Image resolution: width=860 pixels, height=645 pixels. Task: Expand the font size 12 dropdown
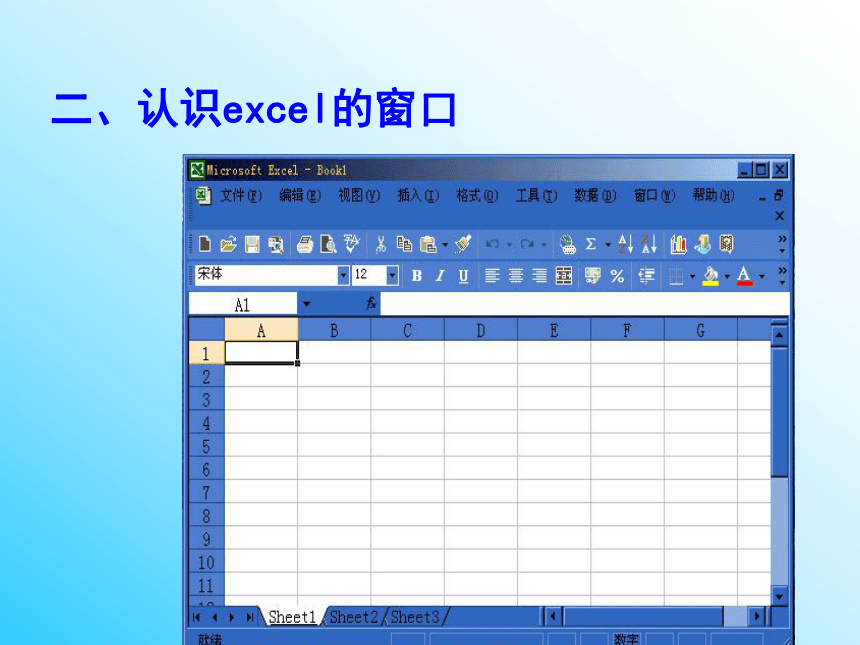(x=392, y=275)
